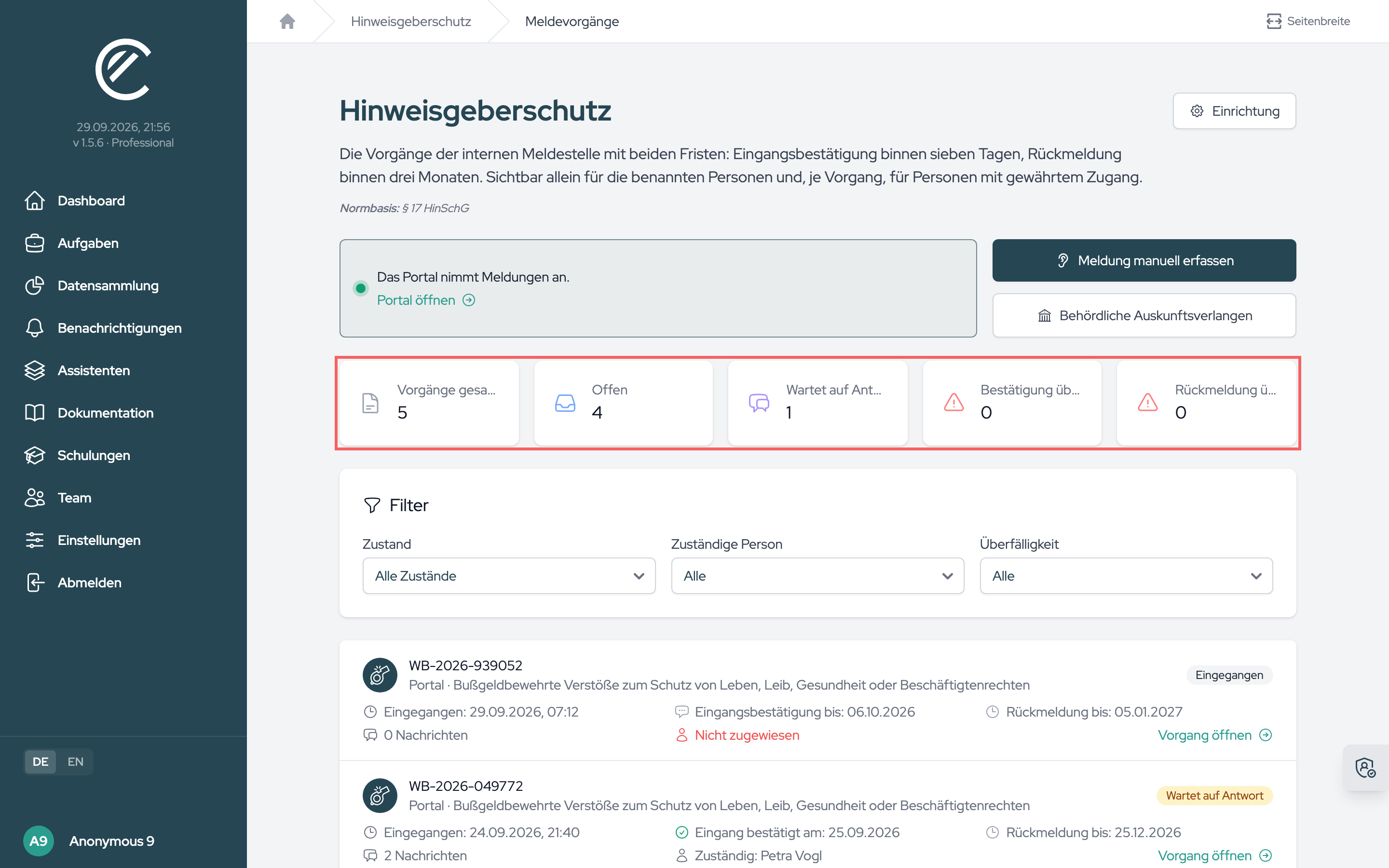Screen dimensions: 1389x868
Task: Click the Offen inbox icon
Action: pyautogui.click(x=565, y=403)
